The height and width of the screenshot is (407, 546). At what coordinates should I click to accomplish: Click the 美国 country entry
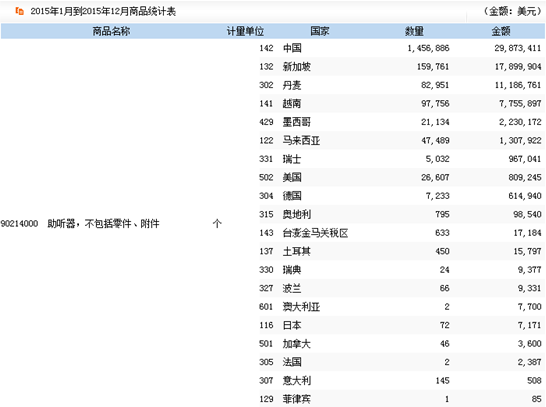tap(292, 177)
